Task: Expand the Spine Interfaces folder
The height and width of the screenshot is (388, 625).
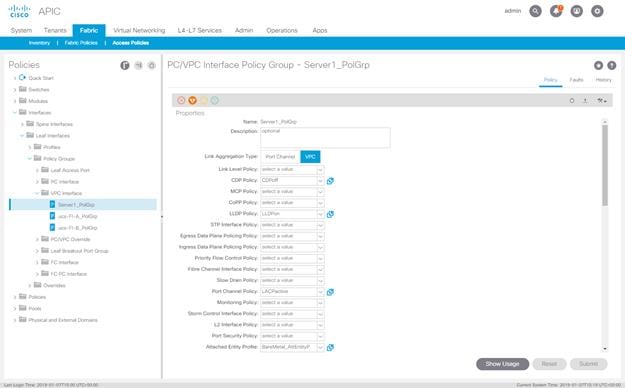Action: [x=22, y=124]
